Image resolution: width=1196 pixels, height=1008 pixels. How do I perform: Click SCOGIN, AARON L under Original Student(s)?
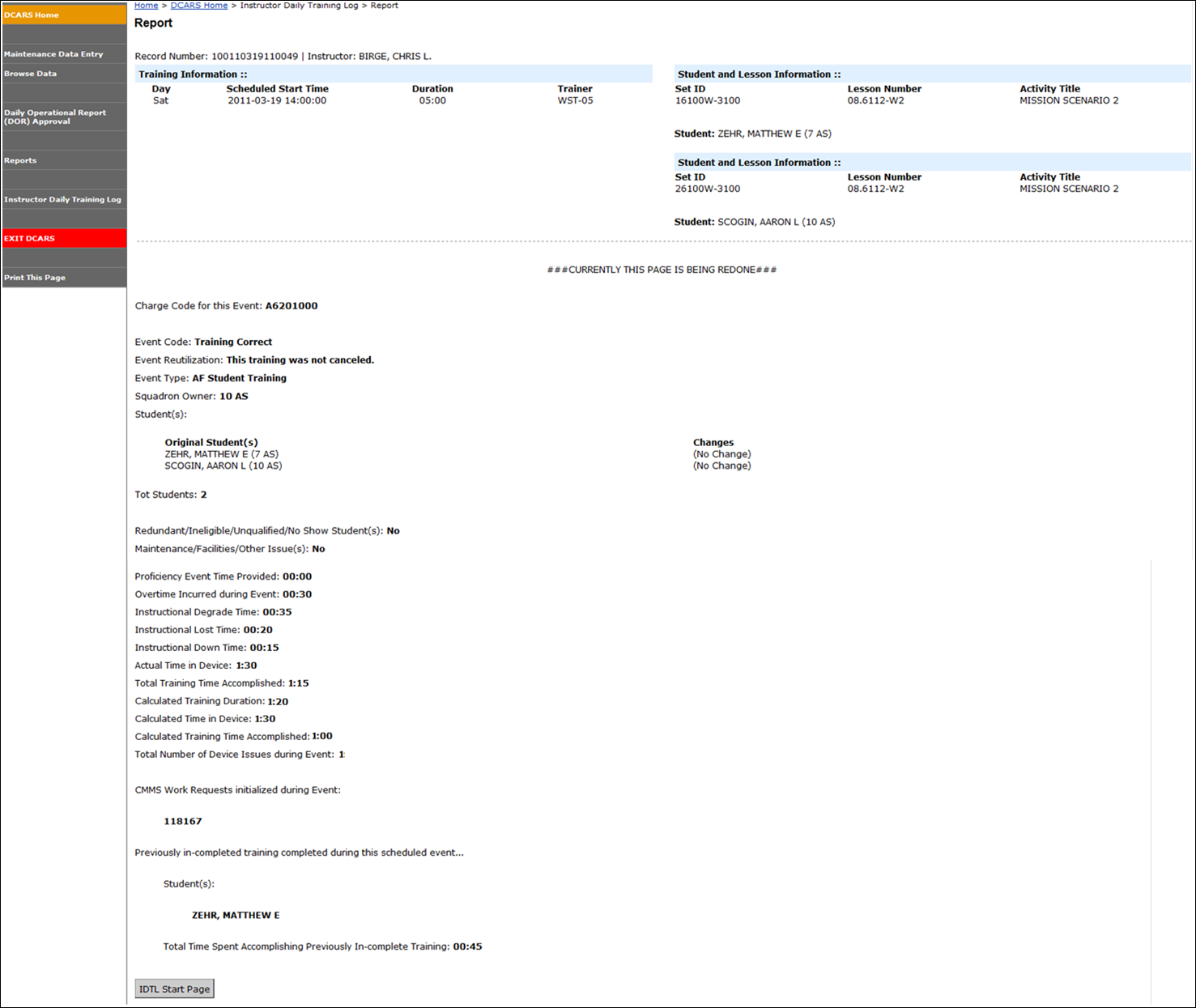tap(223, 466)
